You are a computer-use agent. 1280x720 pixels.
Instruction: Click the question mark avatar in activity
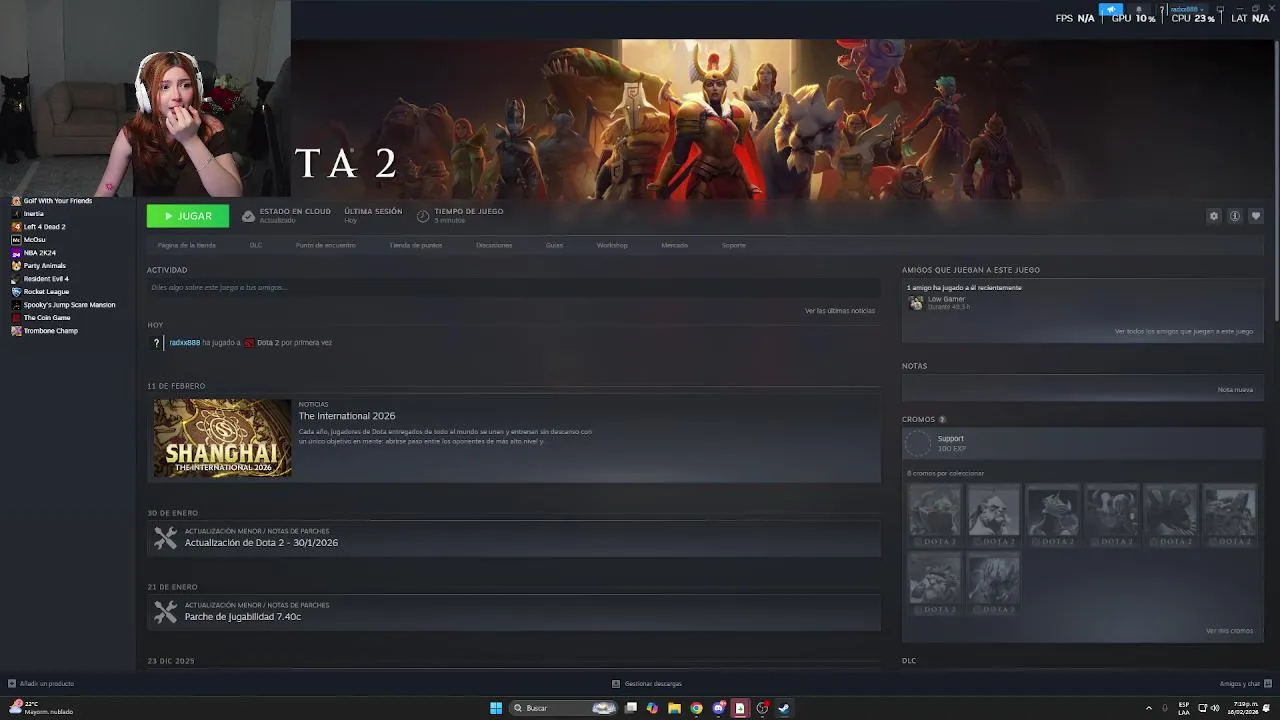click(156, 343)
